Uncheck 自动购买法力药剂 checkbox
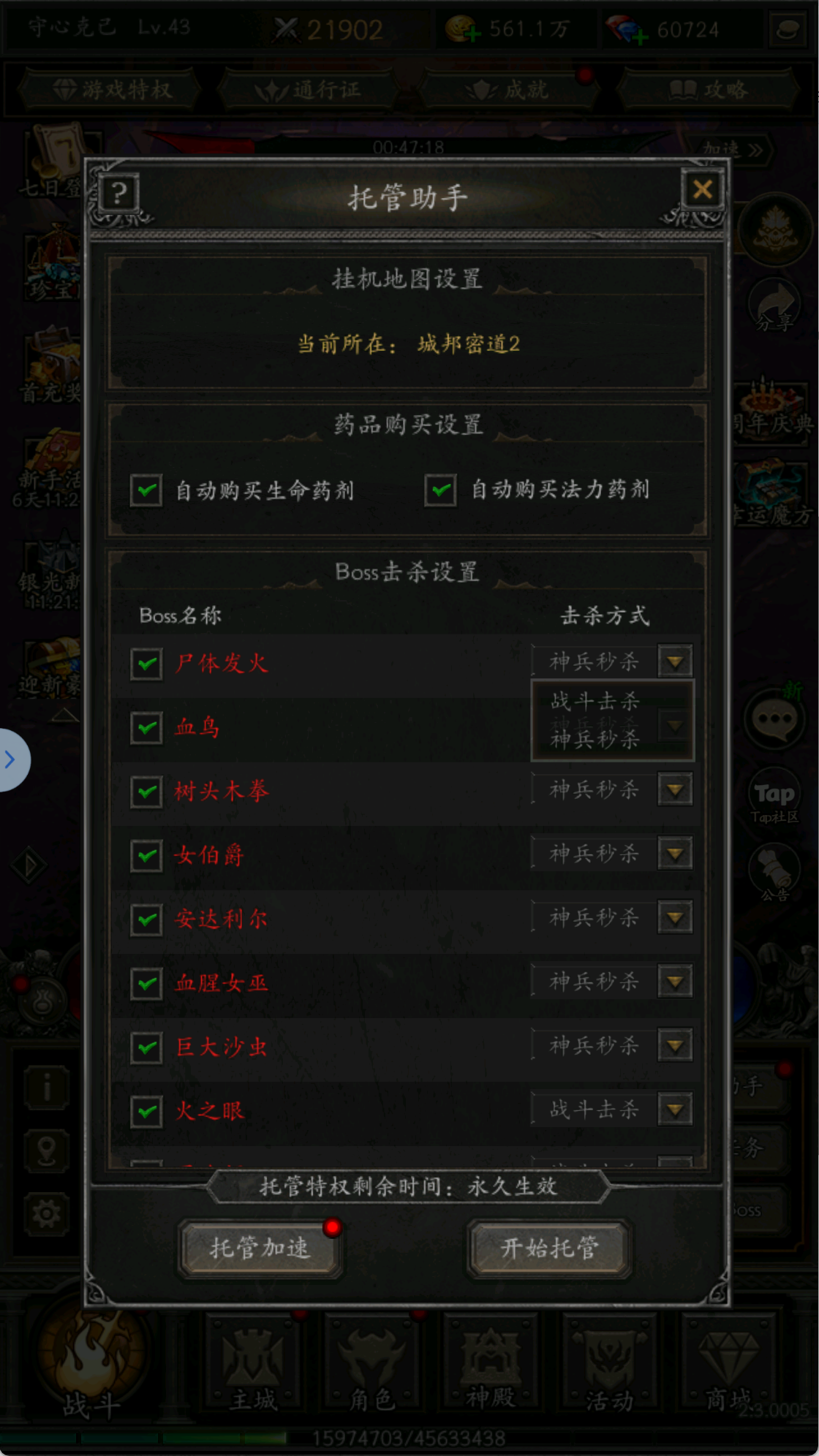 (x=441, y=490)
